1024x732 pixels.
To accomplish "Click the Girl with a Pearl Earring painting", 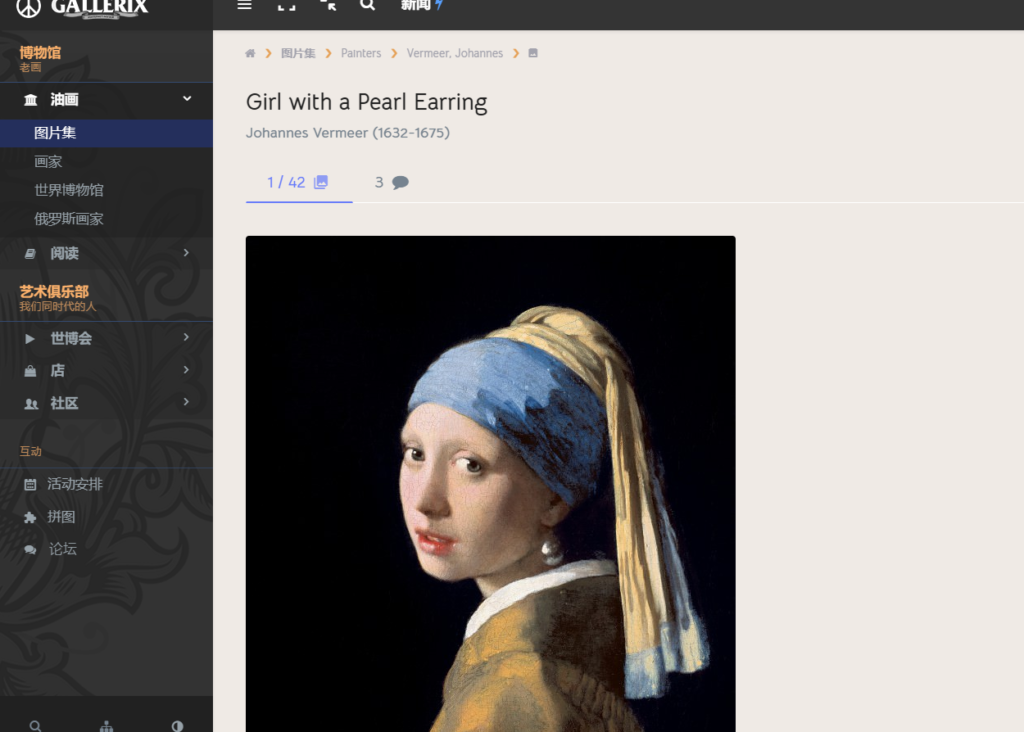I will pyautogui.click(x=490, y=484).
